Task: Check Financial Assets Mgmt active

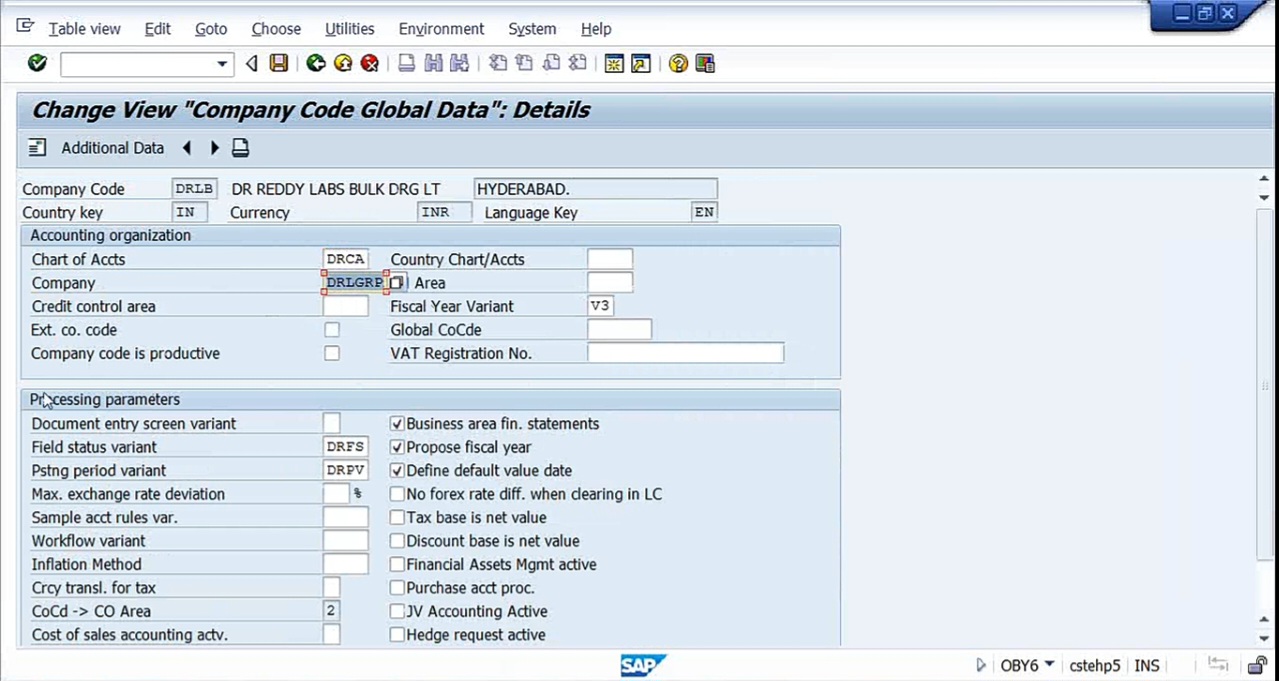Action: click(x=397, y=564)
